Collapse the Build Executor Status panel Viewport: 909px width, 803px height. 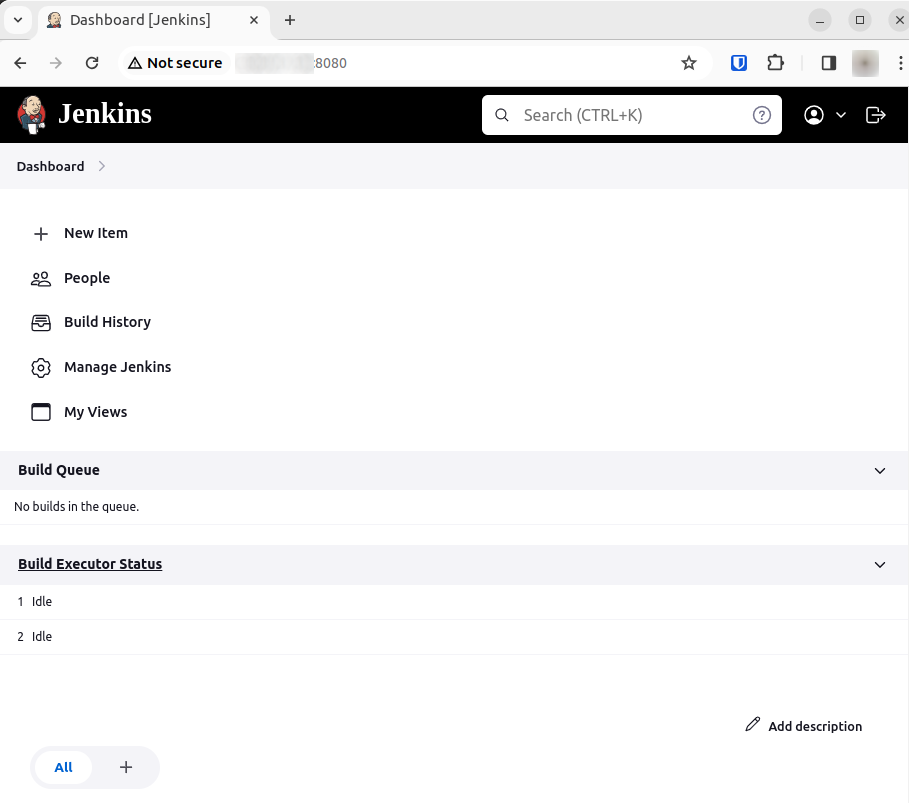(880, 565)
